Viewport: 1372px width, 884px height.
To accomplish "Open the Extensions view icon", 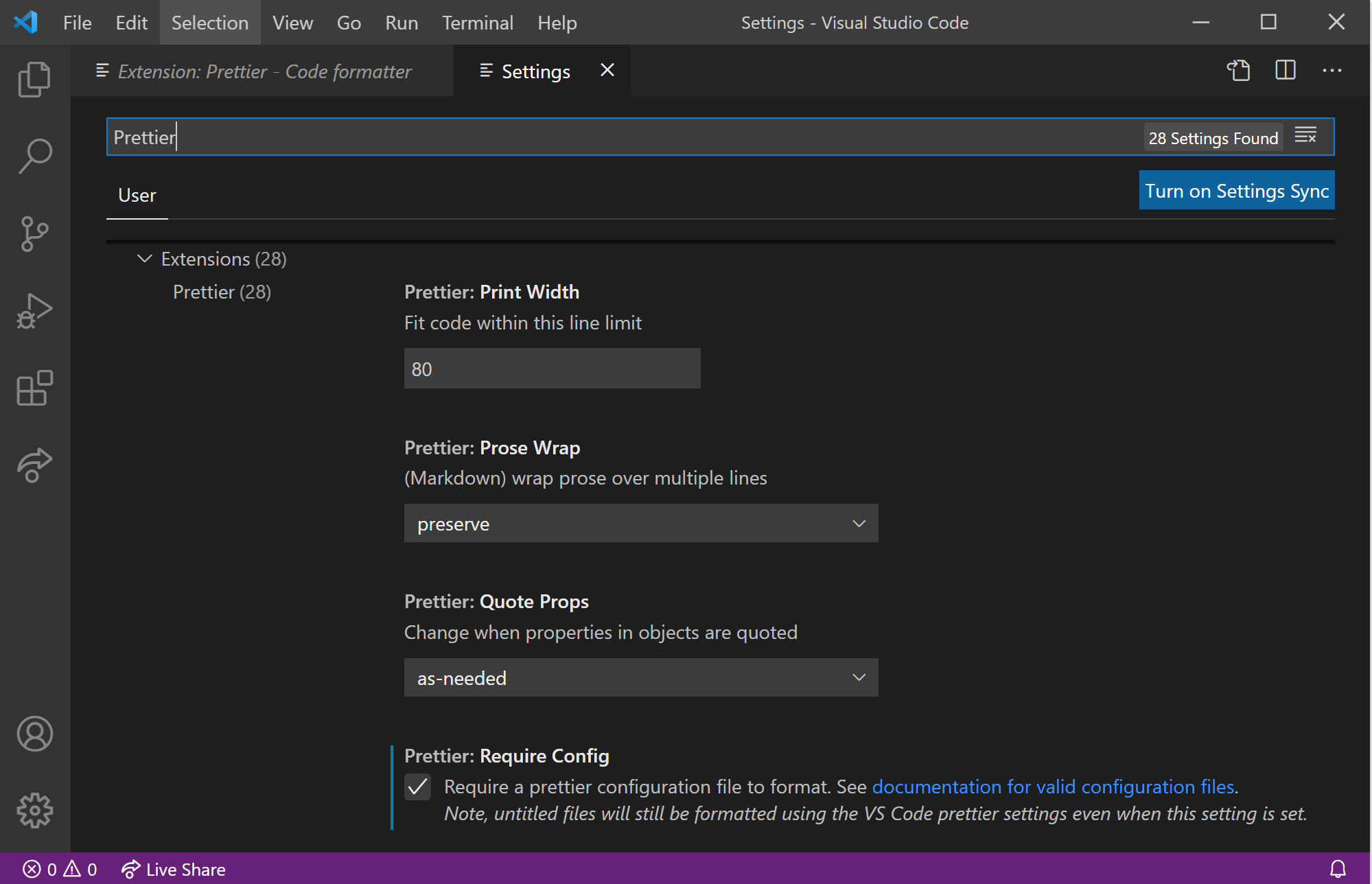I will [34, 388].
